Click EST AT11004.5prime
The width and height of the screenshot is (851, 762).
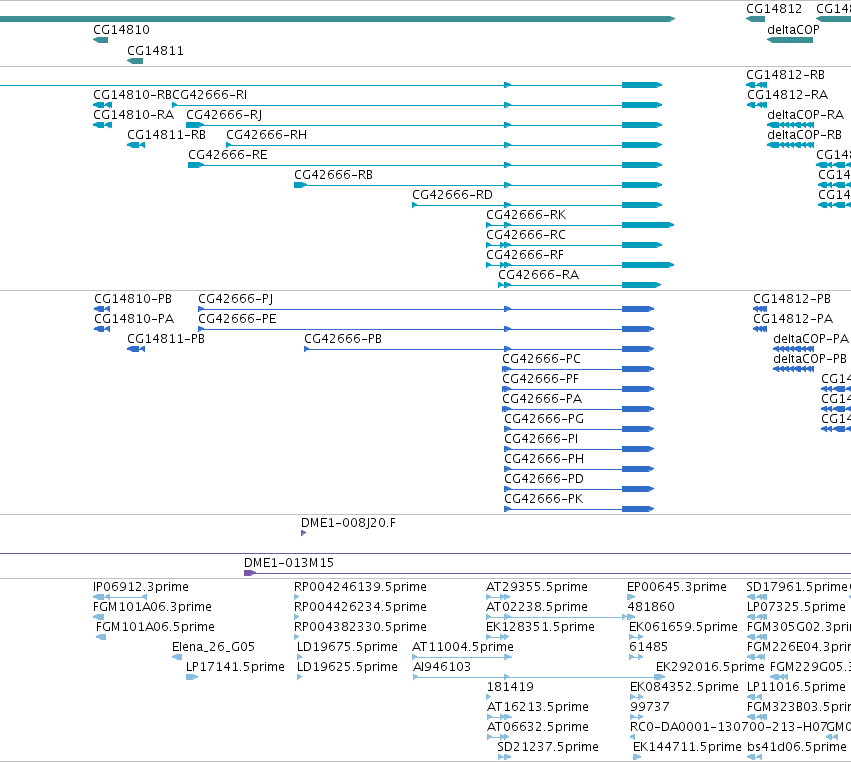coord(463,647)
